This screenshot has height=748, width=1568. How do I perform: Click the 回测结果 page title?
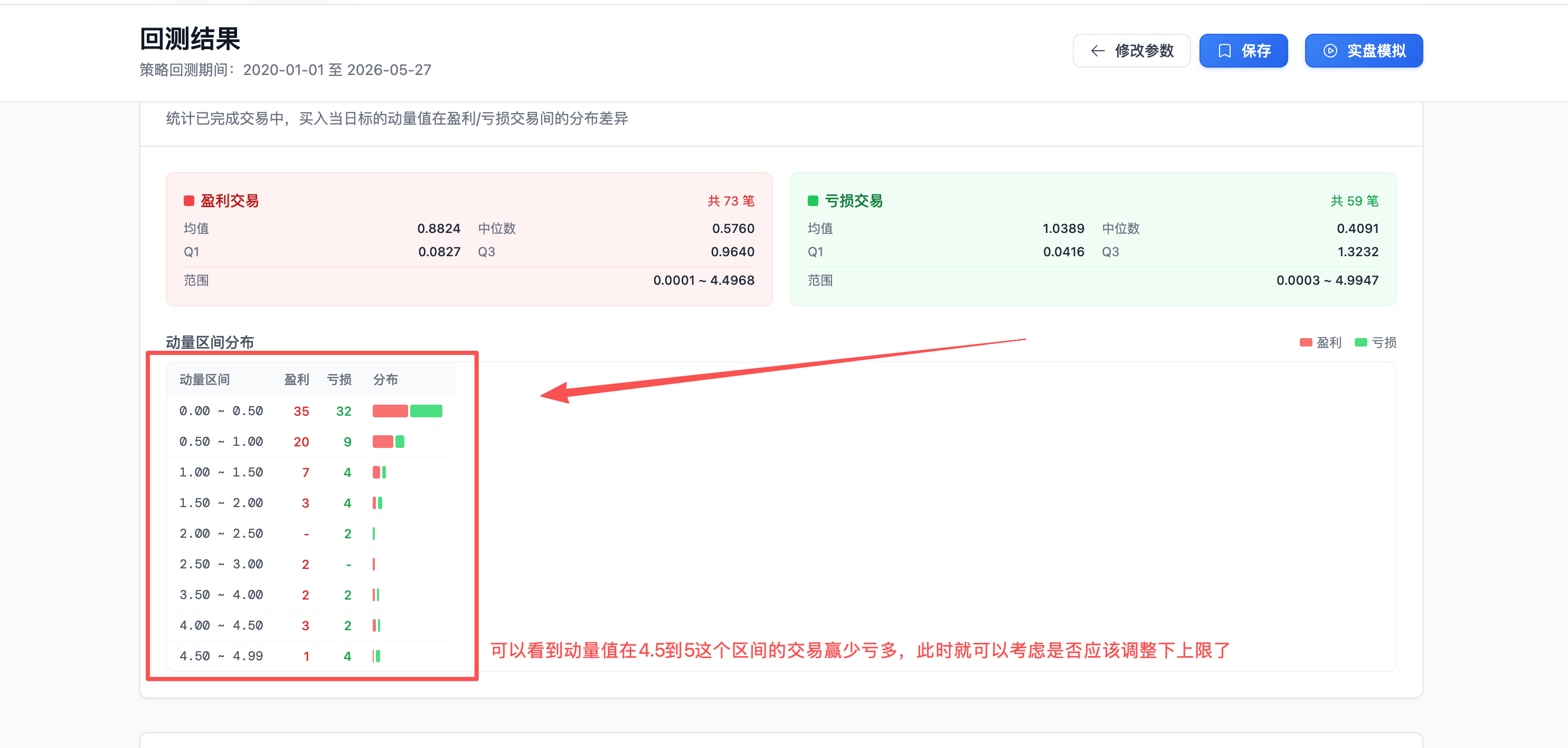coord(190,39)
